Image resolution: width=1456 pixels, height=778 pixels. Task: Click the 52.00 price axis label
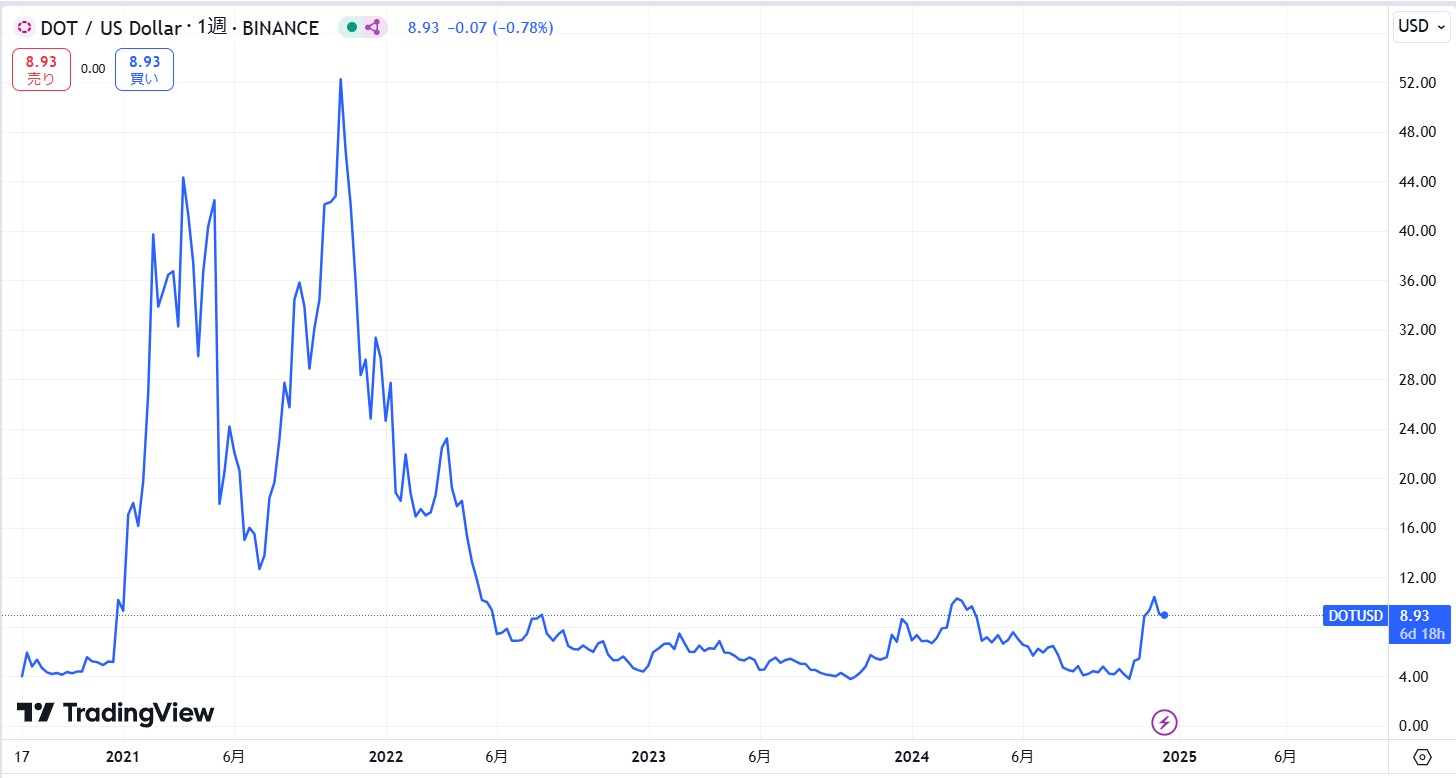coord(1417,83)
